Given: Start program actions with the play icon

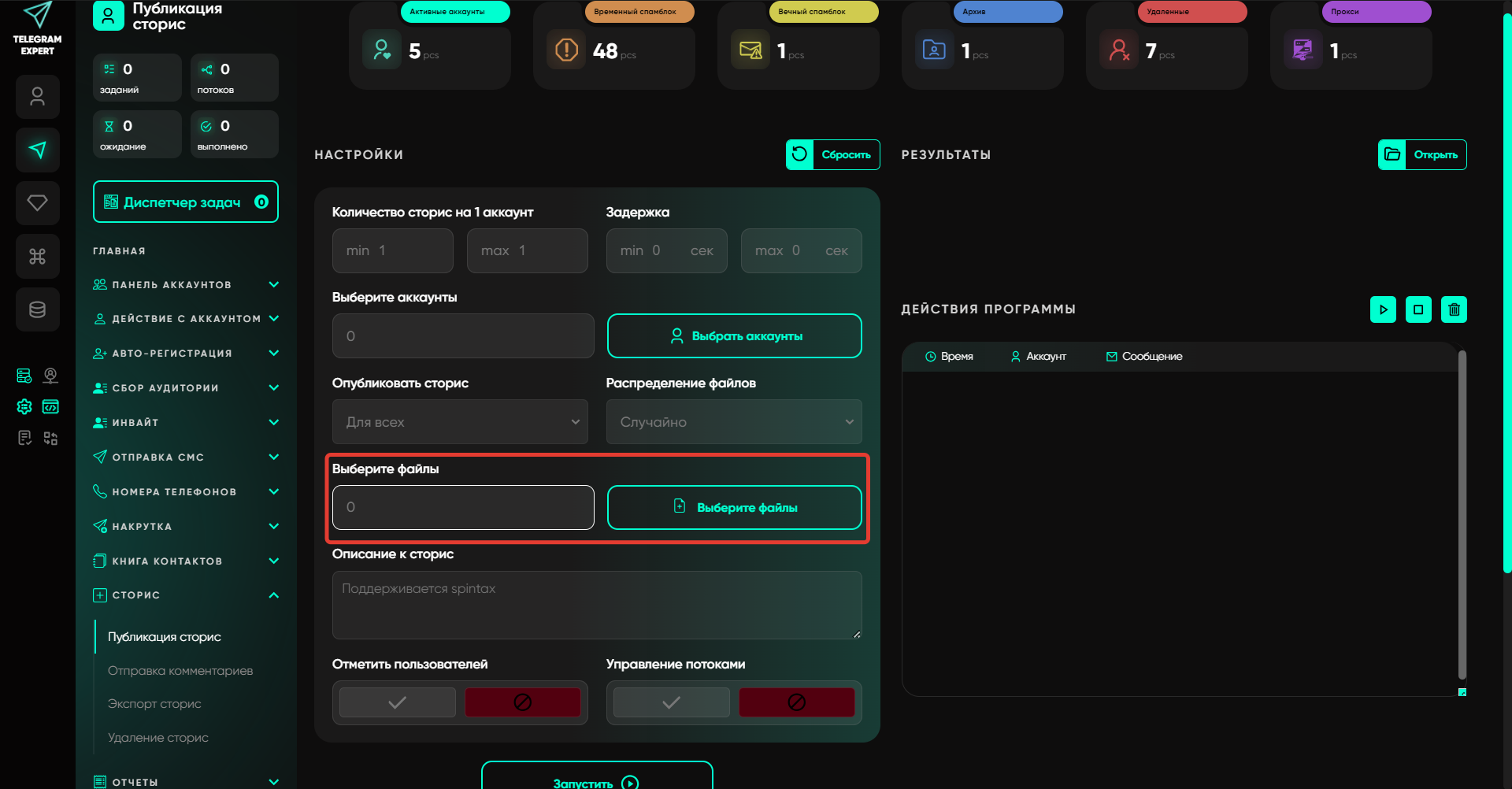Looking at the screenshot, I should click(1383, 309).
